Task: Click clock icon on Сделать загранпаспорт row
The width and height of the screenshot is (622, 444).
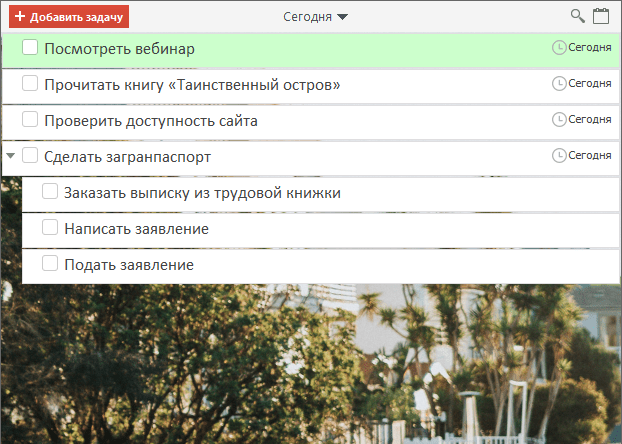Action: [559, 156]
